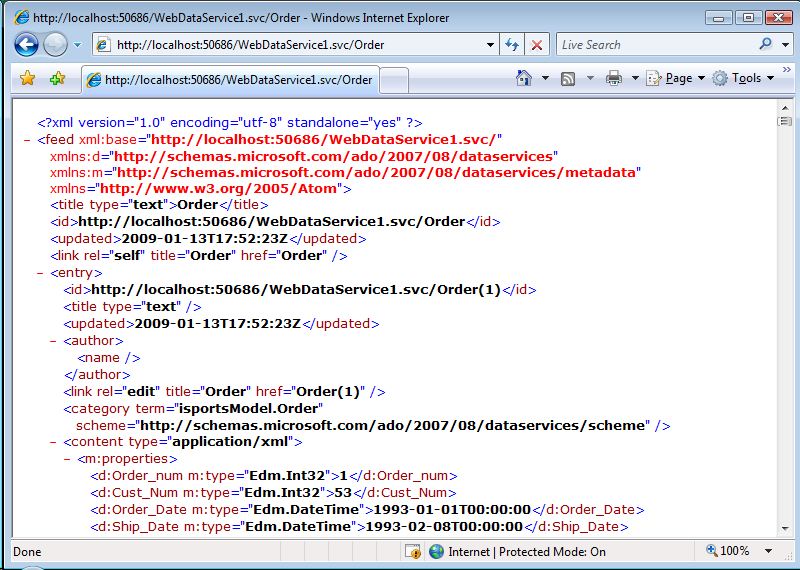
Task: Print the page using the printer icon
Action: 614,78
